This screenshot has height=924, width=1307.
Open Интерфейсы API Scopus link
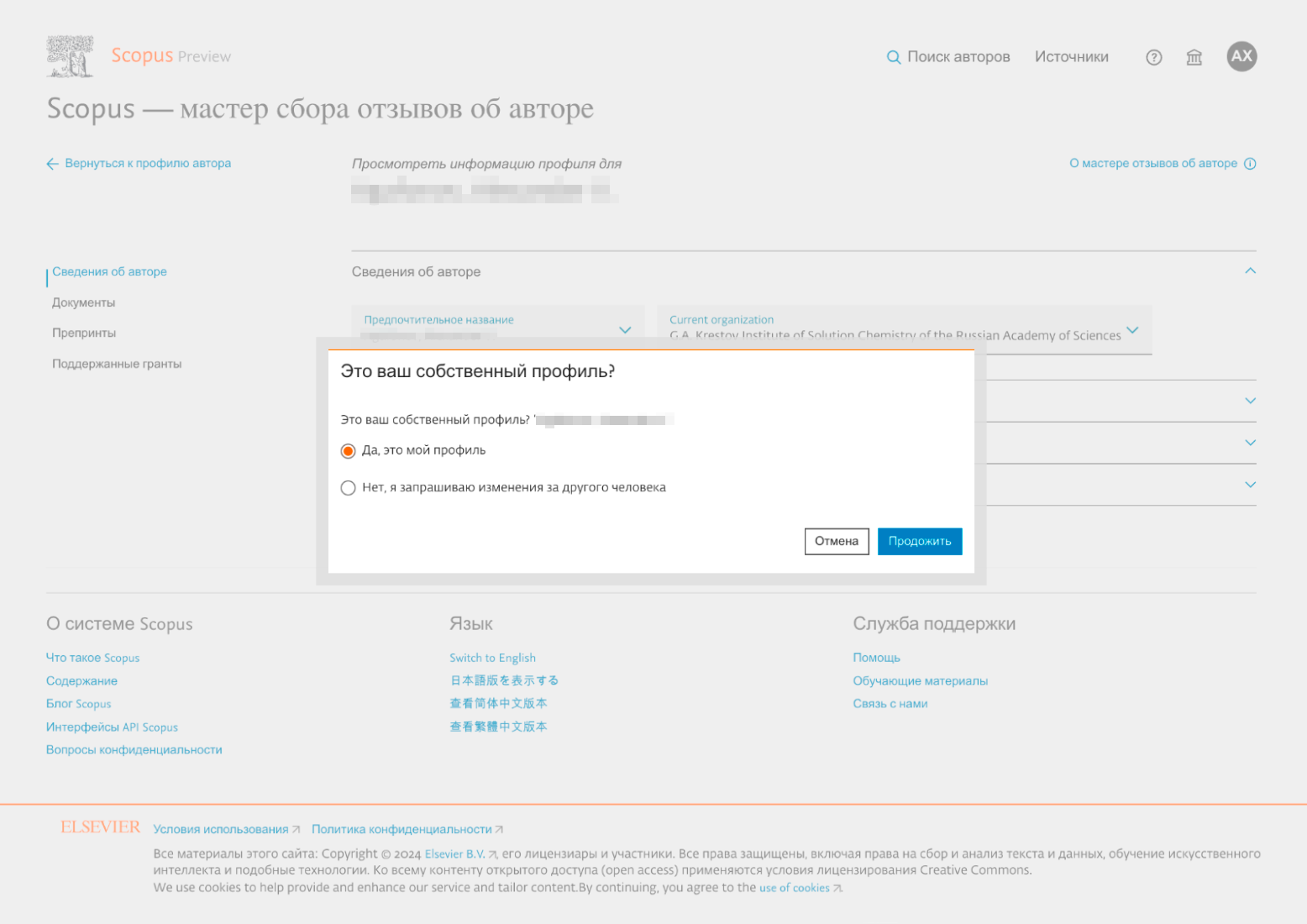(x=112, y=727)
